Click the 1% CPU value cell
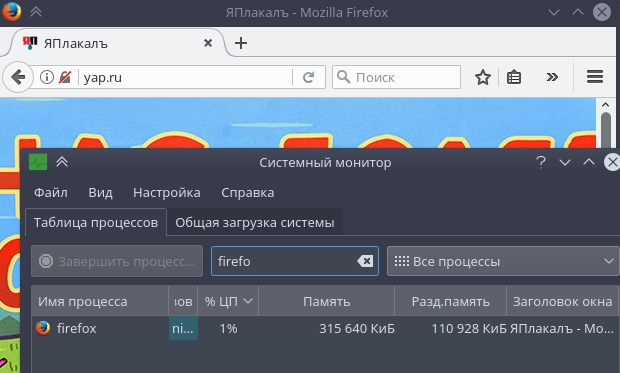This screenshot has width=620, height=373. coord(229,329)
